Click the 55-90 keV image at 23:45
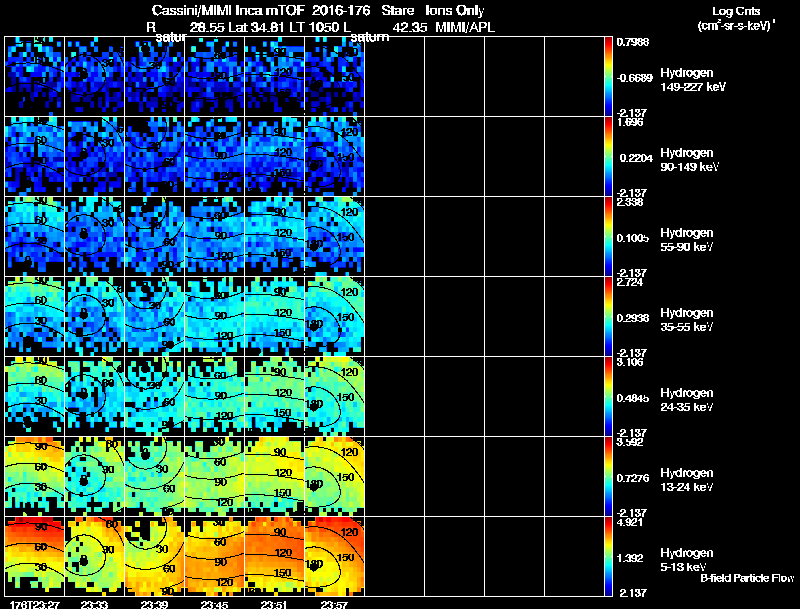This screenshot has width=800, height=609. 214,236
